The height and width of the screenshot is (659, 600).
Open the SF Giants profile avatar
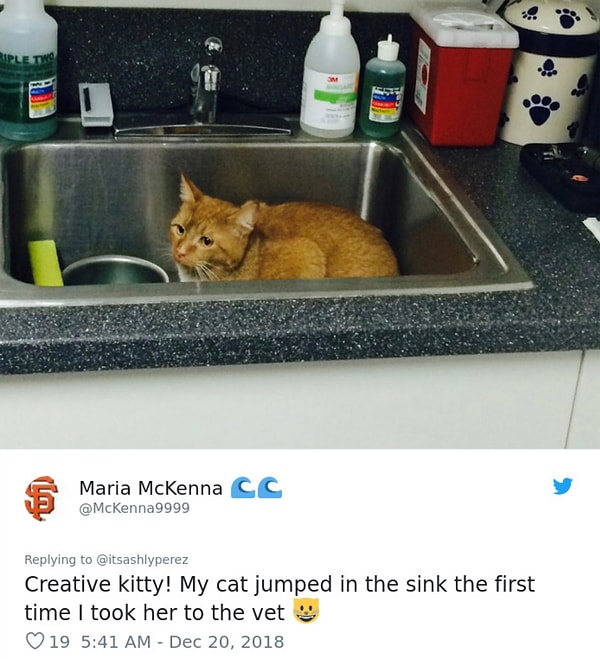click(x=41, y=498)
